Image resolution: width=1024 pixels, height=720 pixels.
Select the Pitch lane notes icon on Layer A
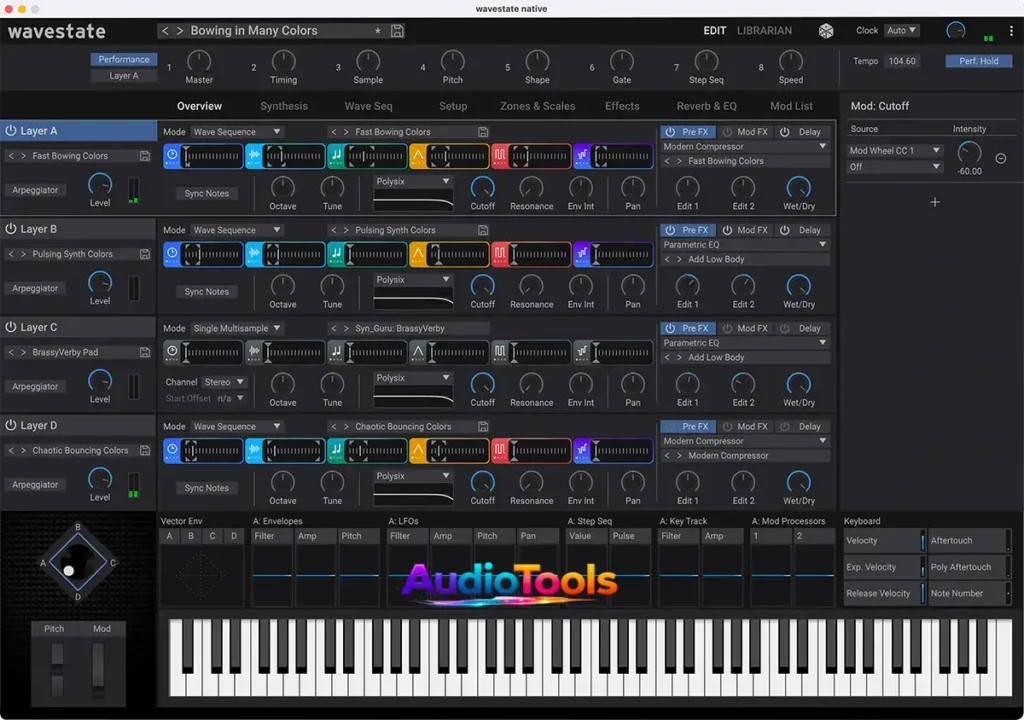[335, 155]
